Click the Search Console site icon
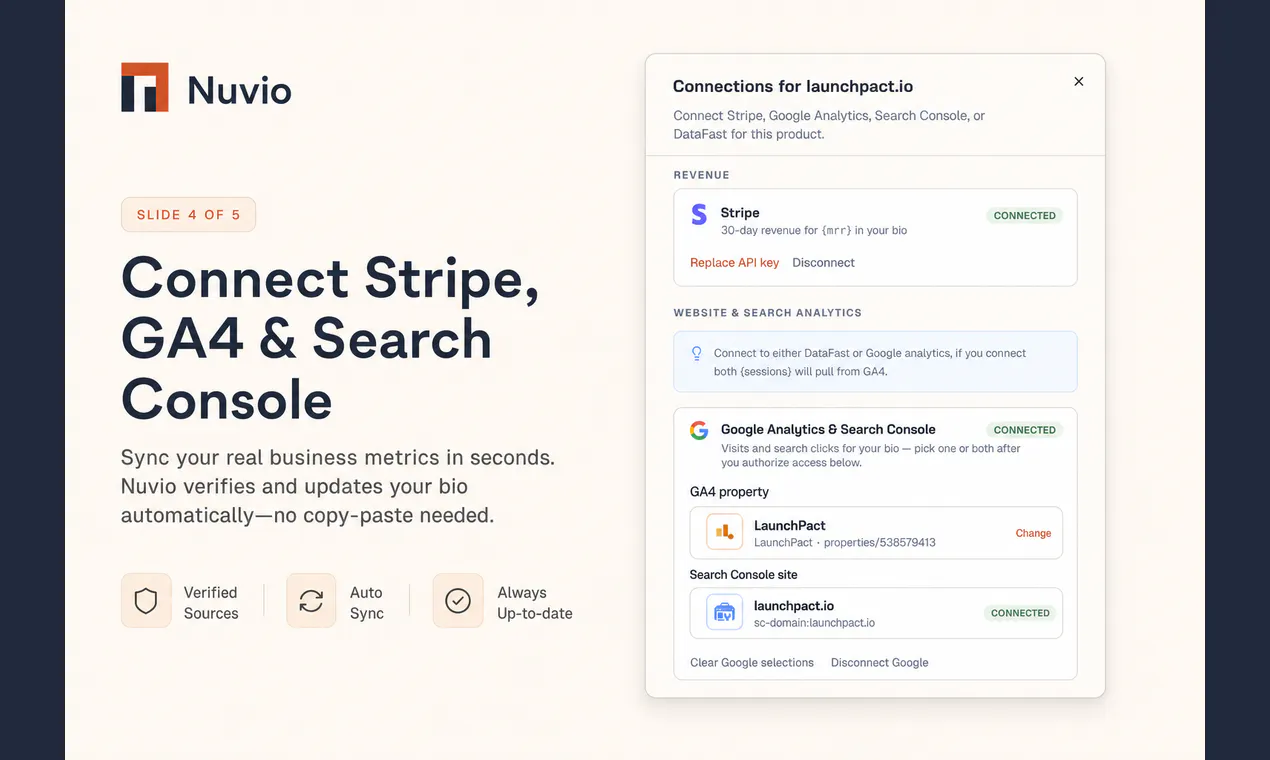This screenshot has width=1270, height=760. 724,613
